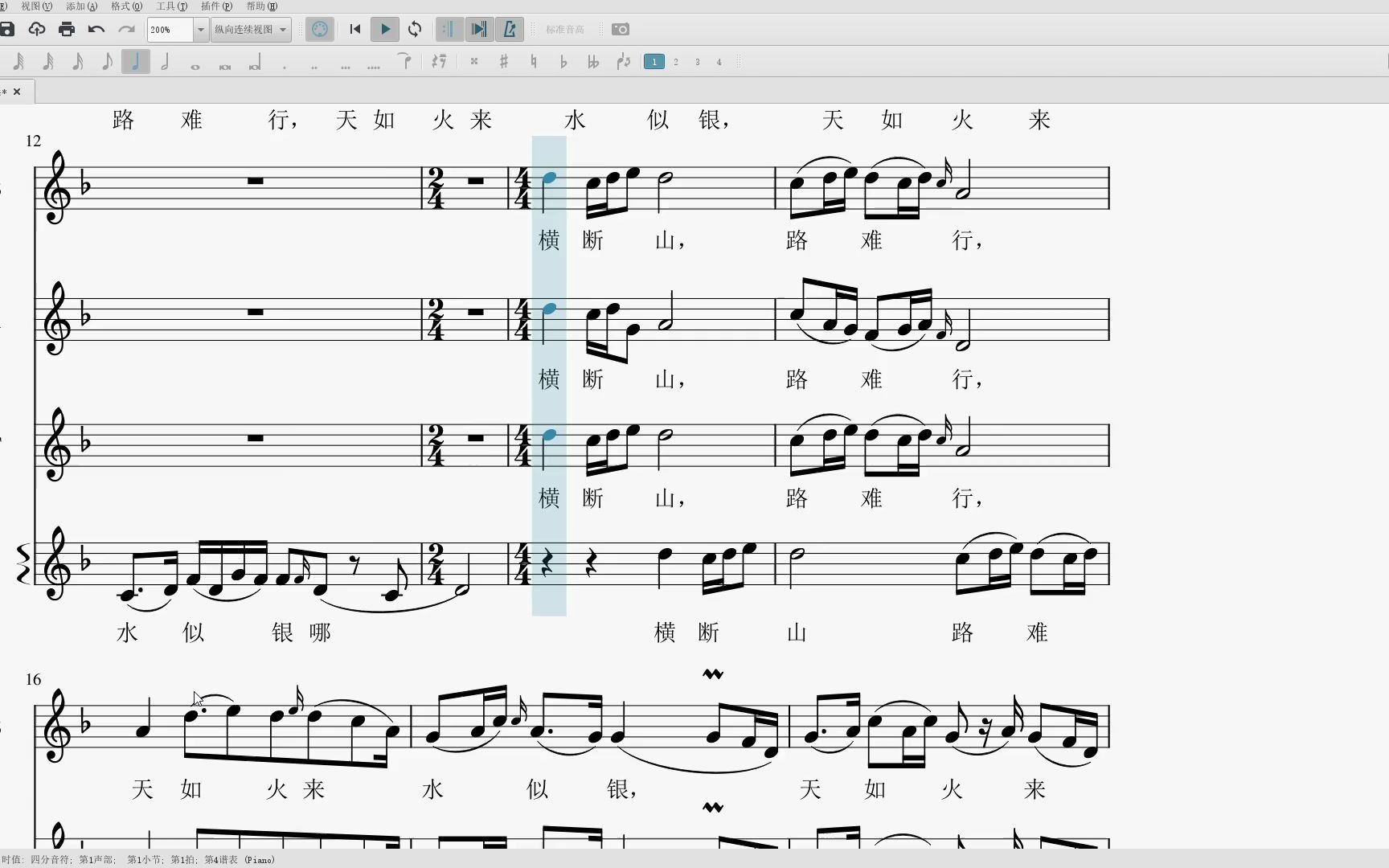Select the 64th note duration
The height and width of the screenshot is (868, 1389).
18,62
